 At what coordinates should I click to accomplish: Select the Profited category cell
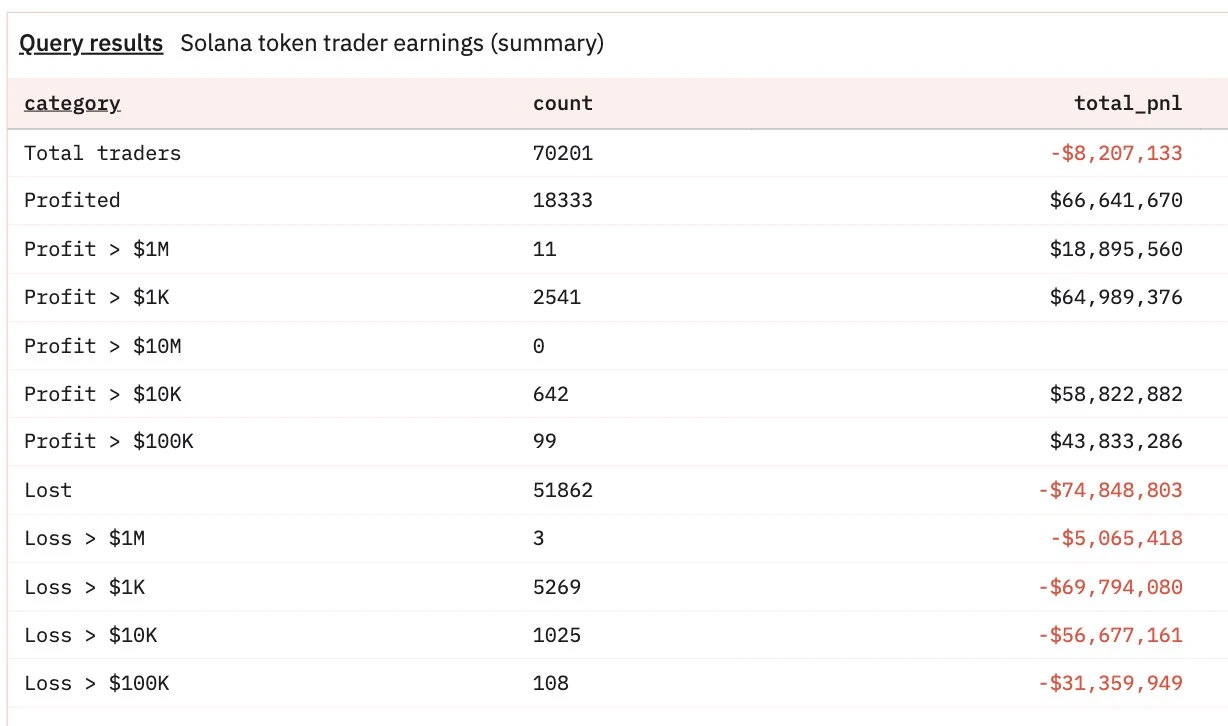[72, 200]
